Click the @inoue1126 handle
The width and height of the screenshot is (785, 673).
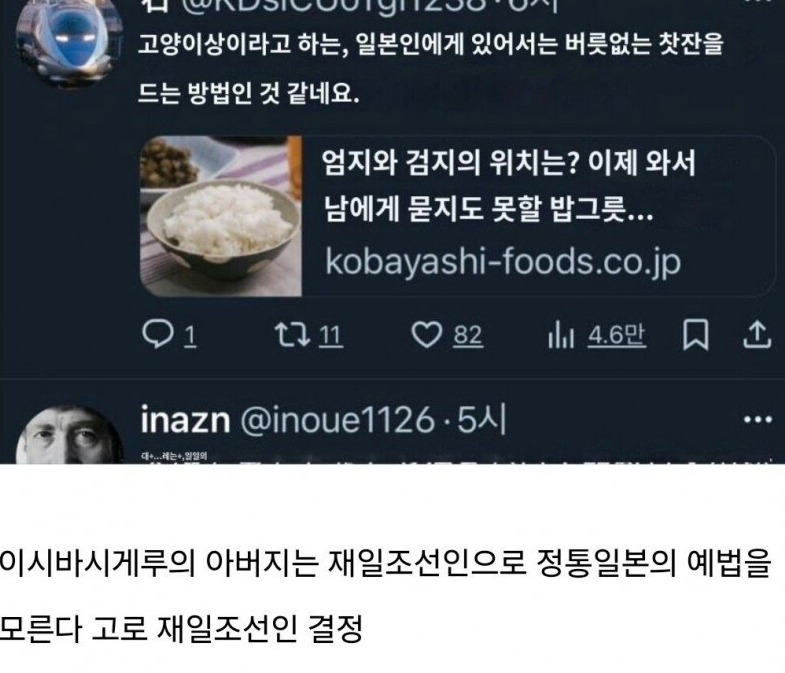click(337, 420)
